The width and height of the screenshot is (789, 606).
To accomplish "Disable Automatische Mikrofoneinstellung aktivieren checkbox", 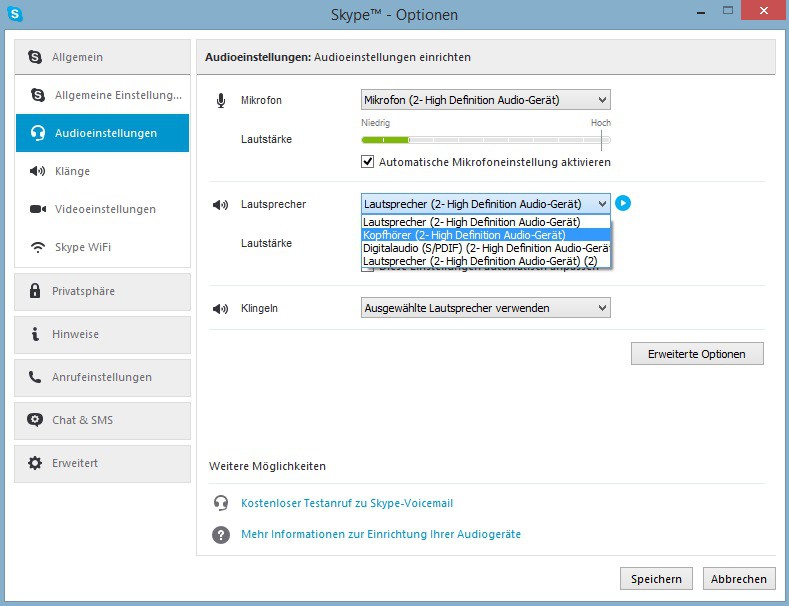I will point(367,162).
